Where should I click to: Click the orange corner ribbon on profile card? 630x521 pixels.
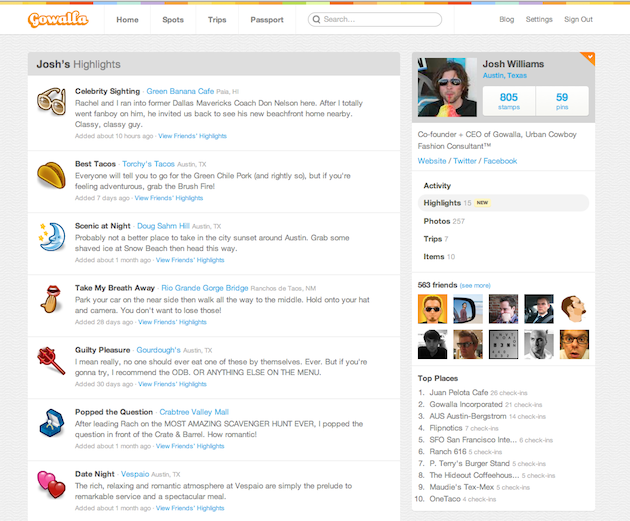(x=589, y=57)
